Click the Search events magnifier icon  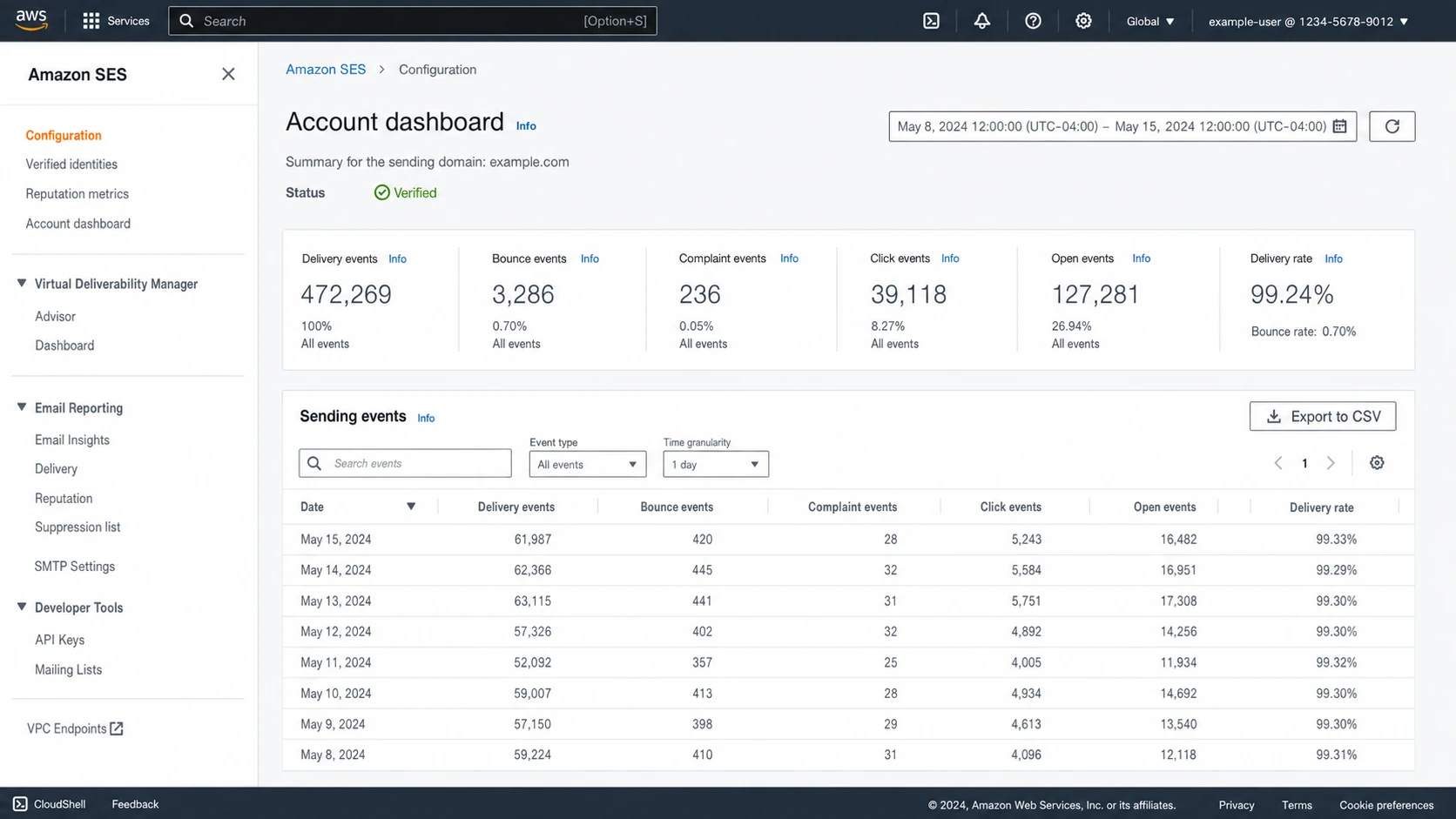tap(314, 463)
